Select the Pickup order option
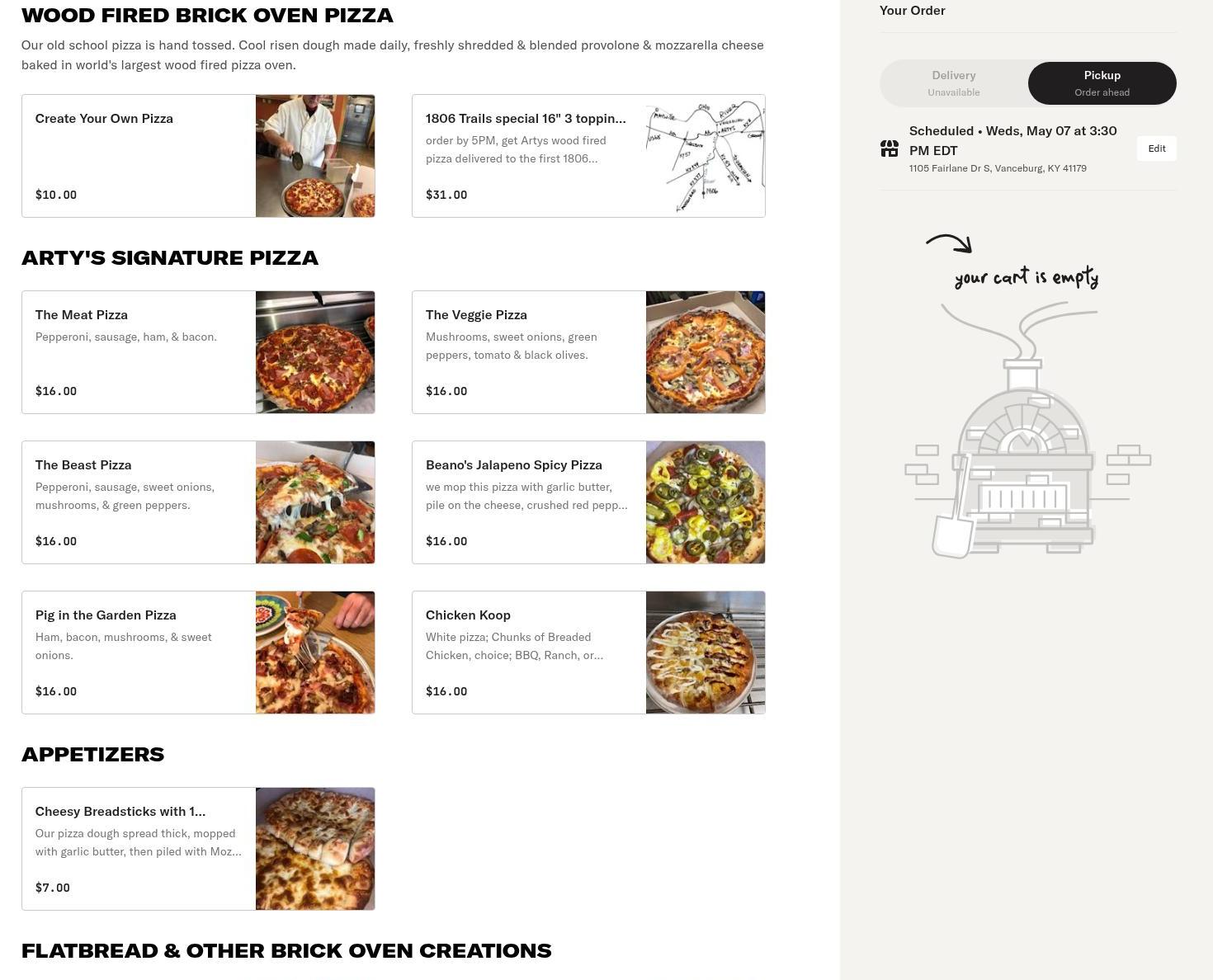This screenshot has height=980, width=1213. (1102, 83)
